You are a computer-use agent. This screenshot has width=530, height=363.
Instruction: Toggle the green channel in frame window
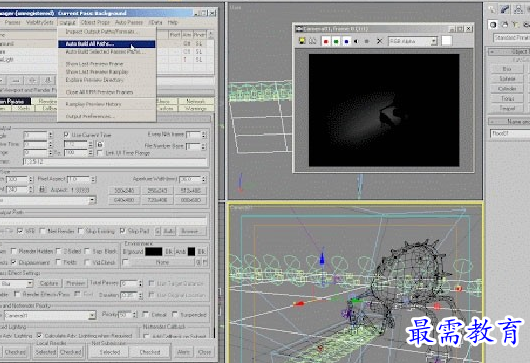[336, 41]
